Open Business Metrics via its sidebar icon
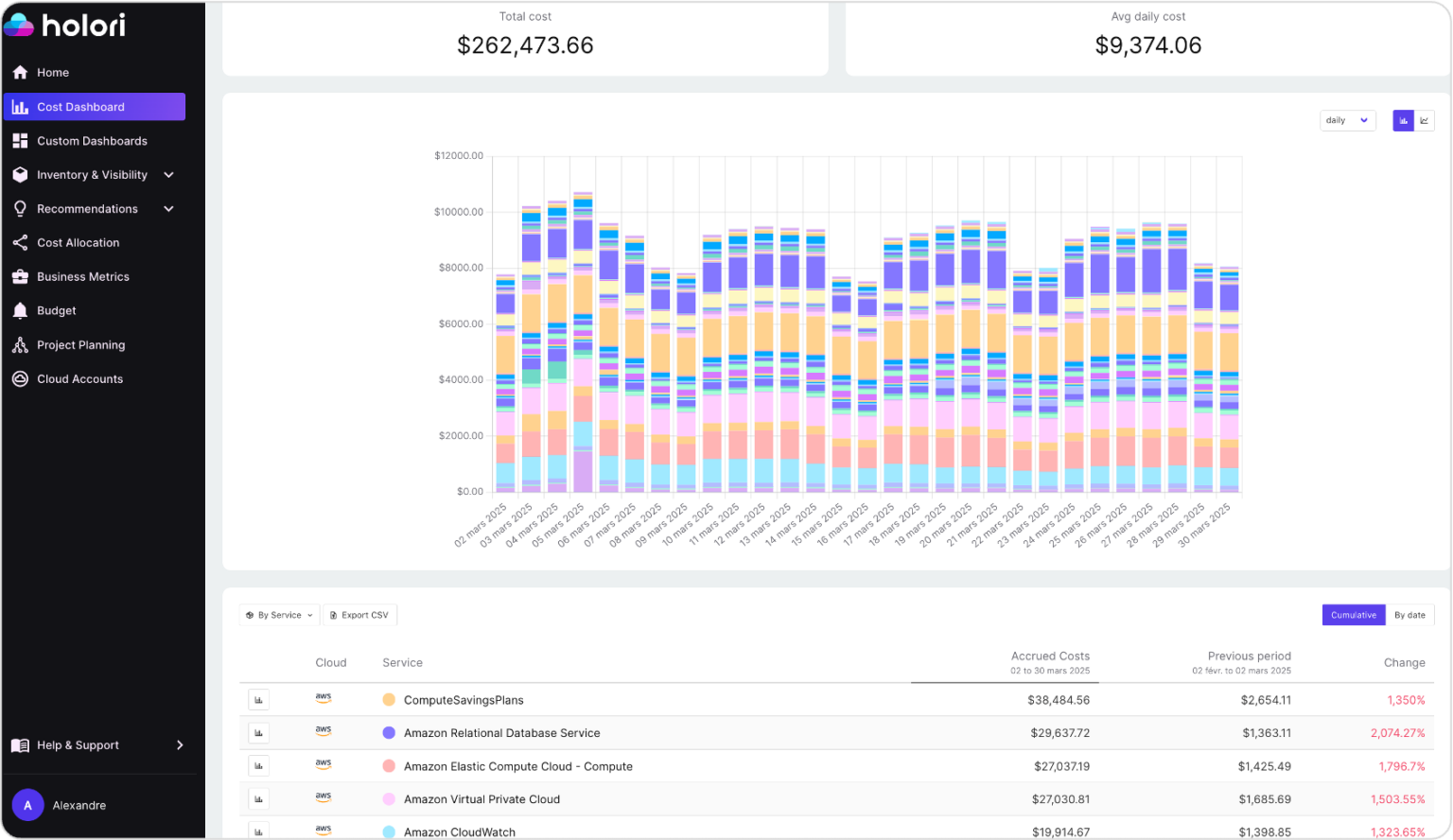The image size is (1453, 840). tap(20, 276)
